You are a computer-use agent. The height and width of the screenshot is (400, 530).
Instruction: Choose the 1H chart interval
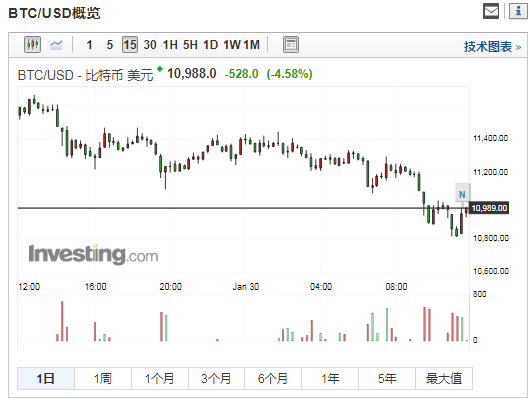coord(170,45)
